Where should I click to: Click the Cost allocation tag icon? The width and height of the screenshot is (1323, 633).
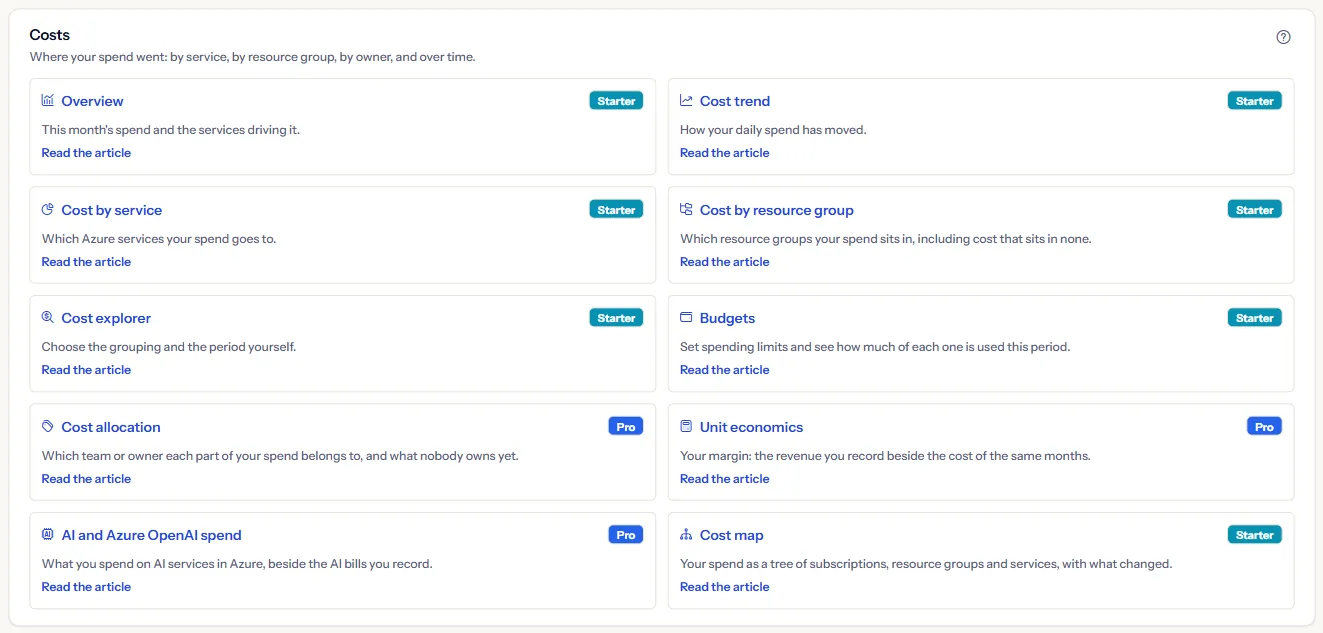point(48,426)
